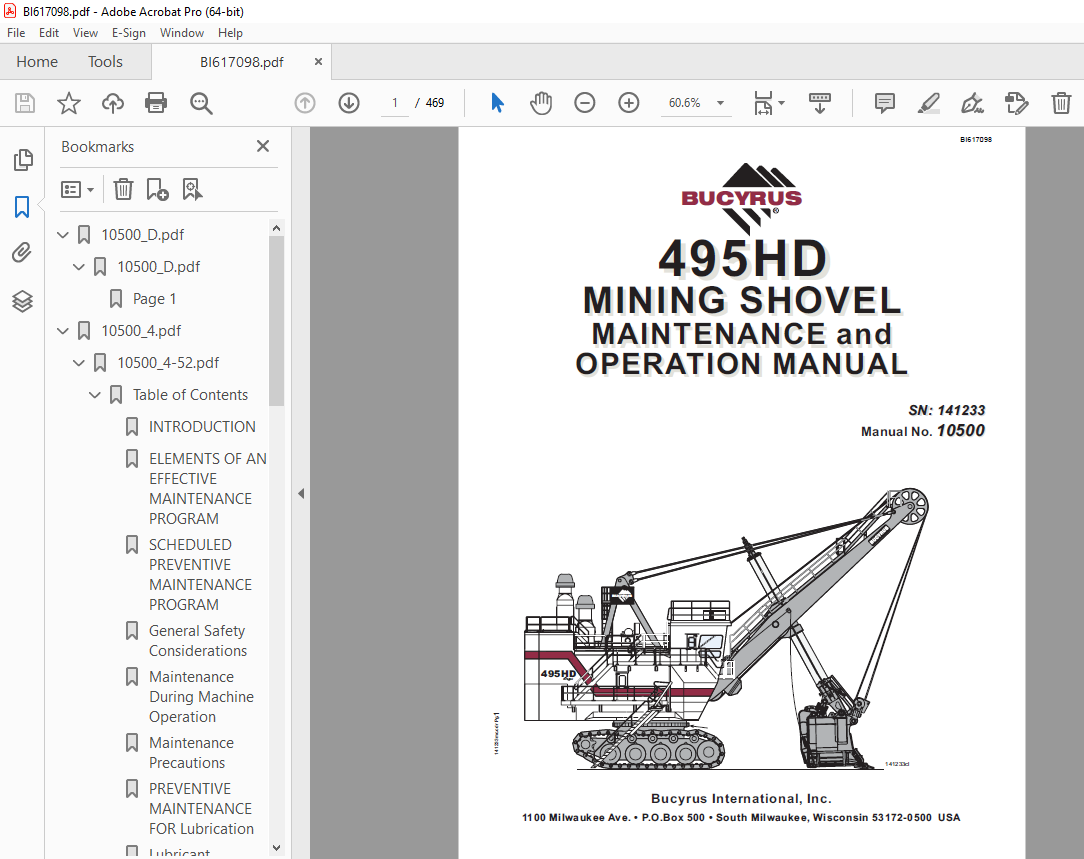Choose the Hand pan tool
Screen dimensions: 1084x859
click(x=541, y=103)
